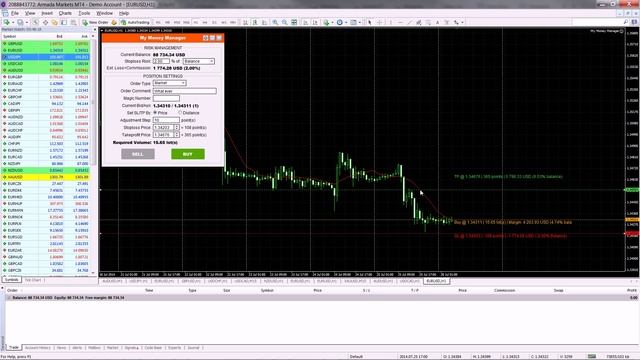640x360 pixels.
Task: Select the cursor arrow tool
Action: click(x=369, y=22)
